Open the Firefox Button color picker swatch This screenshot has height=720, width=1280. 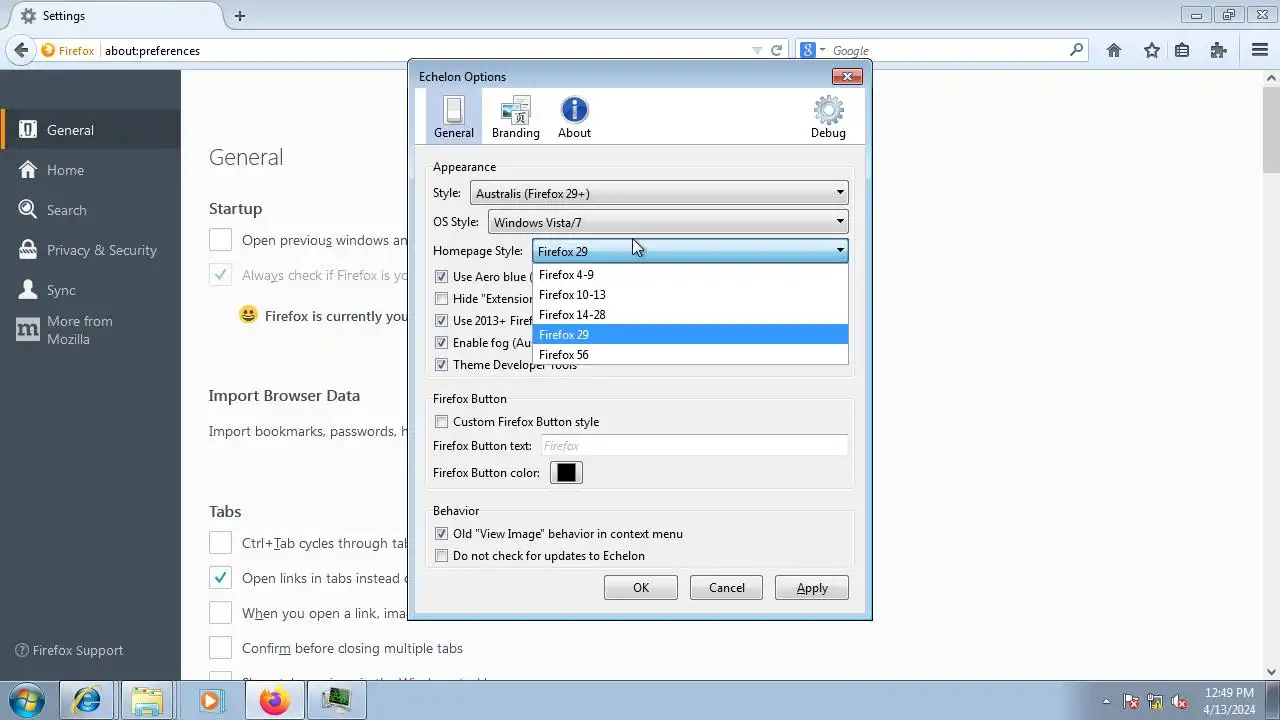pos(566,473)
